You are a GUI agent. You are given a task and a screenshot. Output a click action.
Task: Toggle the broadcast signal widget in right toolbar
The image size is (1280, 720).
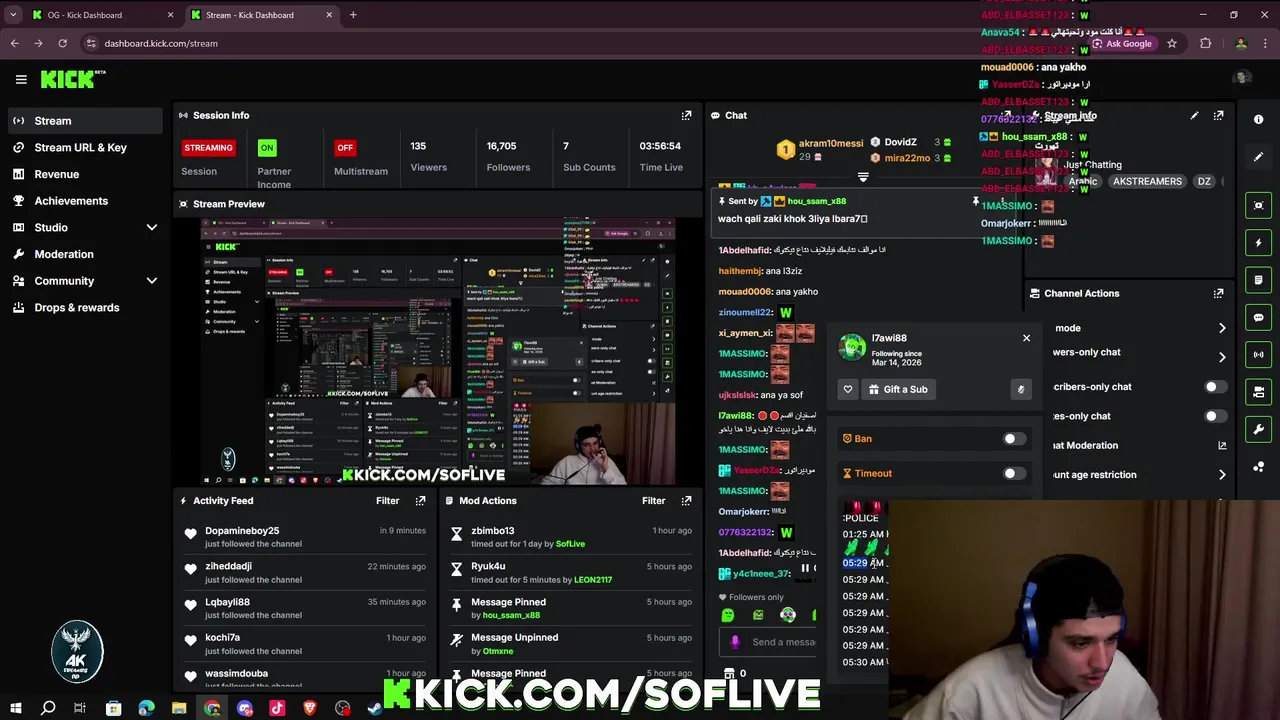click(1258, 354)
